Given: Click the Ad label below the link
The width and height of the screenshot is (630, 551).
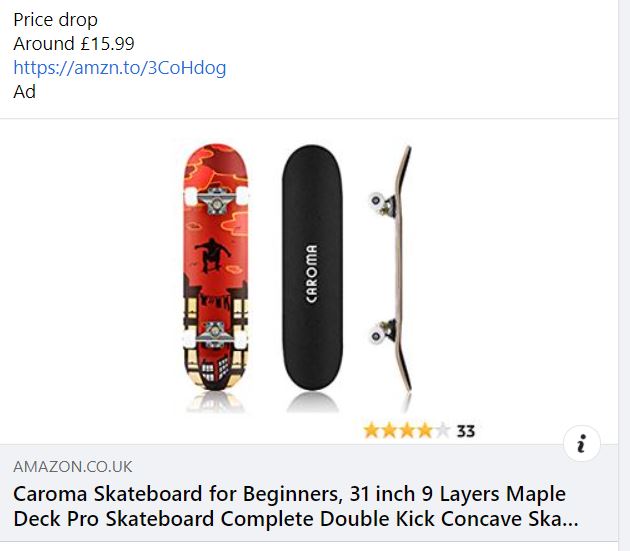Looking at the screenshot, I should (x=25, y=92).
